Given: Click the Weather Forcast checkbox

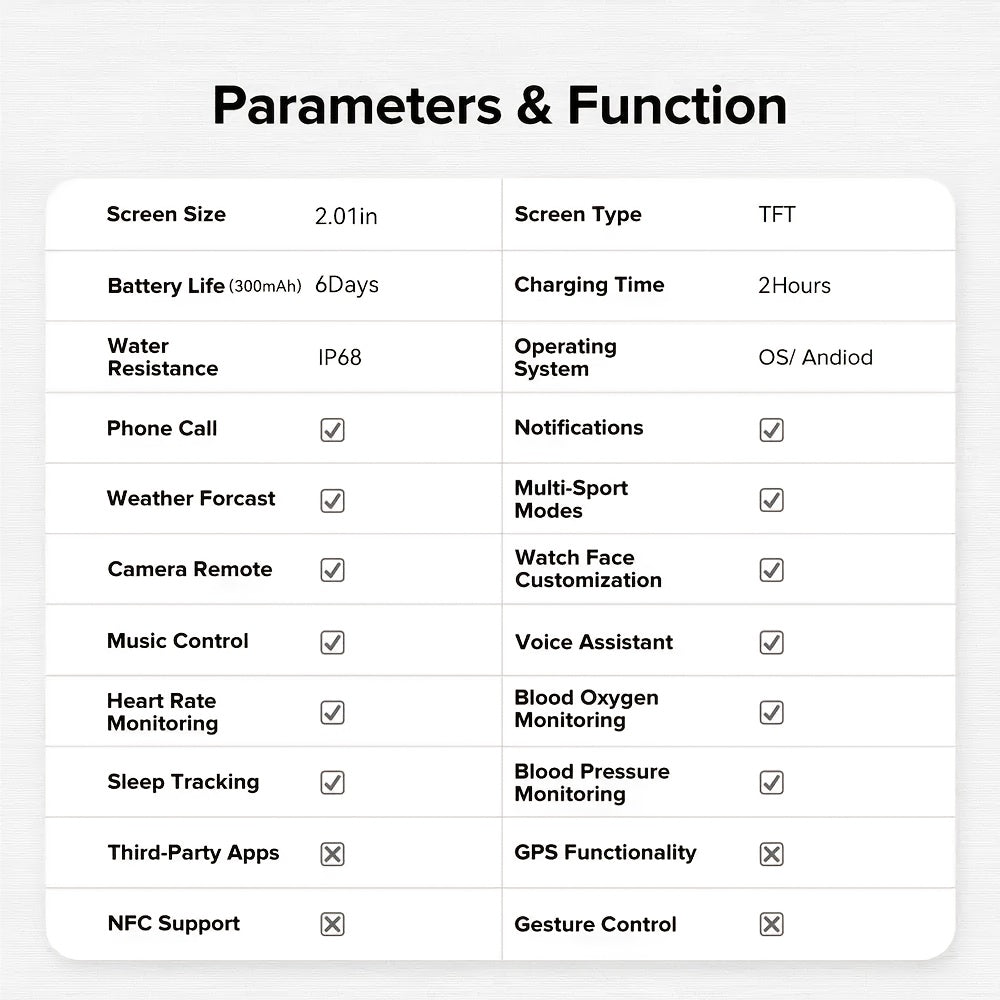Looking at the screenshot, I should 332,500.
